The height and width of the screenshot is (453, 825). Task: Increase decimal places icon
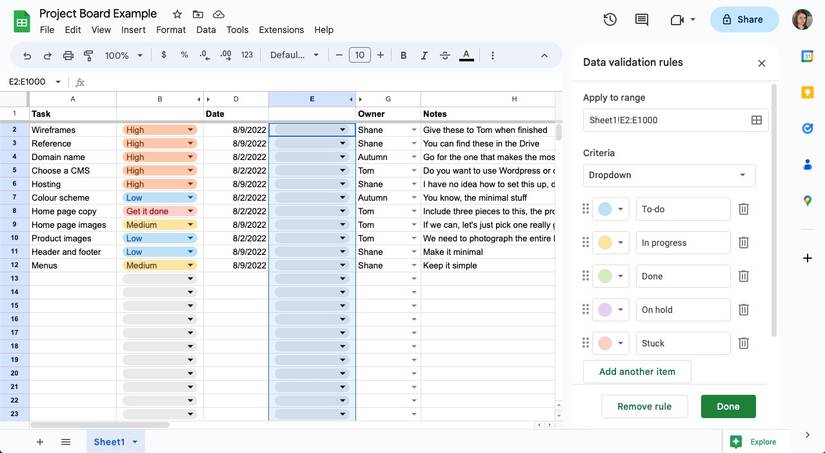(x=226, y=55)
